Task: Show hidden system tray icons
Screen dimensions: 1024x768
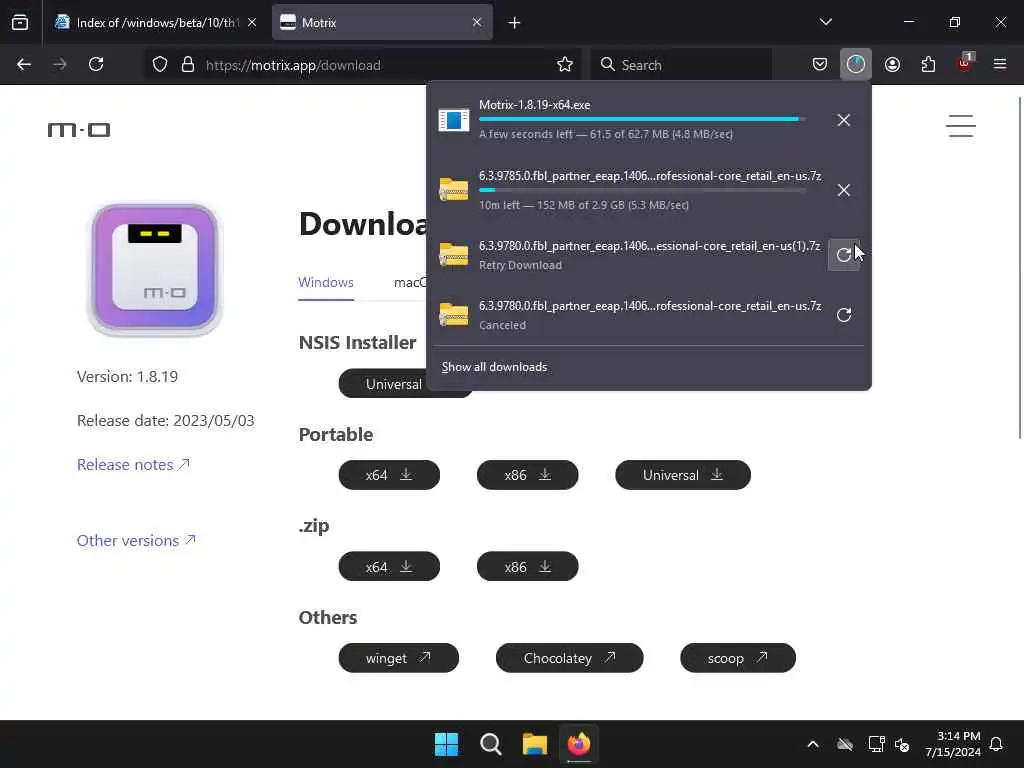Action: (x=813, y=744)
